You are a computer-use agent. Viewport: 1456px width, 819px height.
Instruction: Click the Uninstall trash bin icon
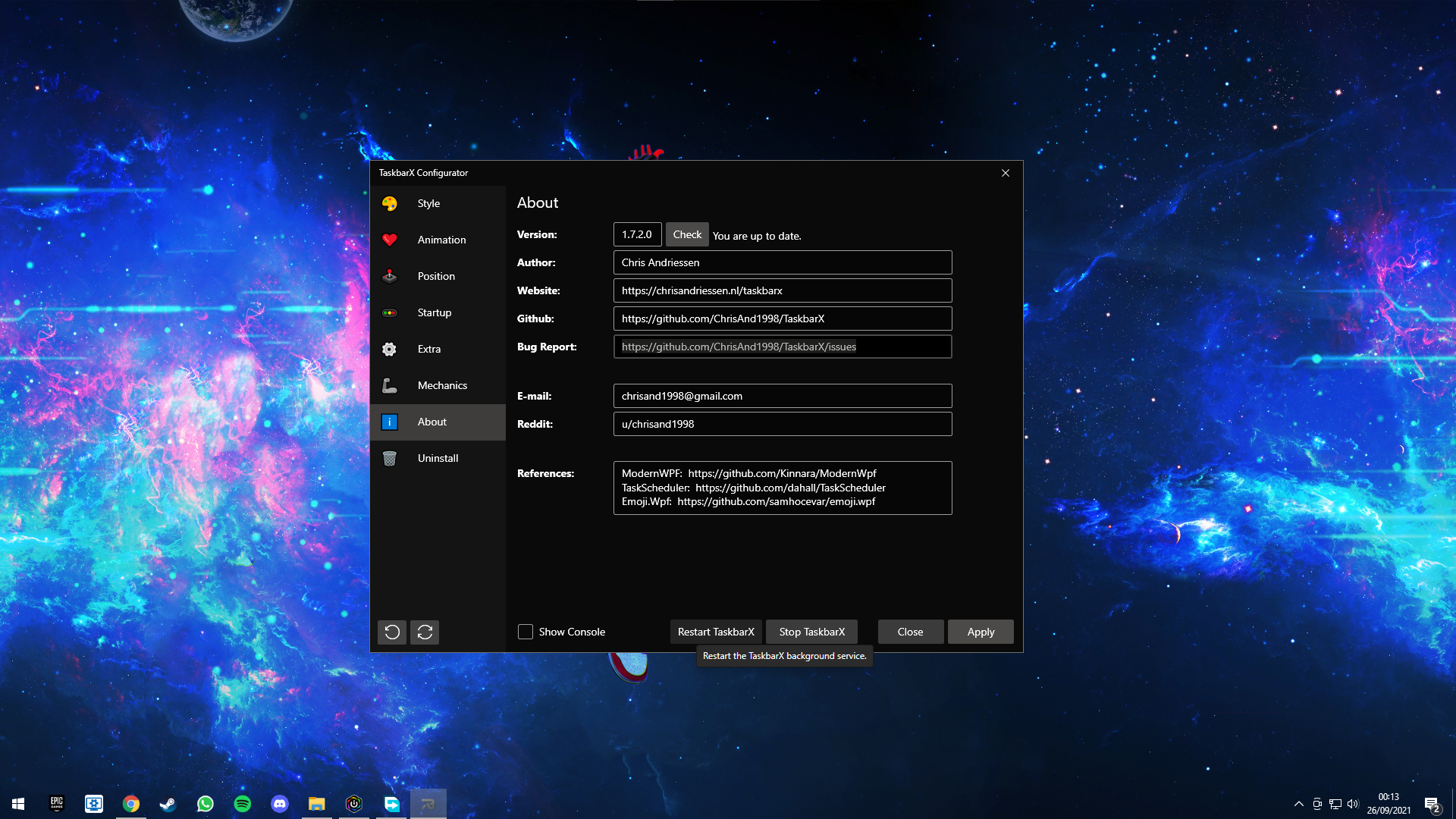click(x=389, y=458)
